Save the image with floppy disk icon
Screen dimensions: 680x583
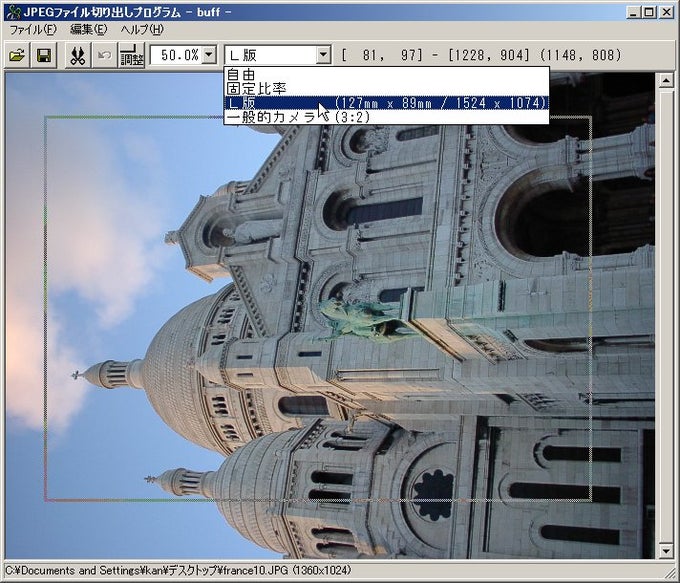click(x=43, y=56)
